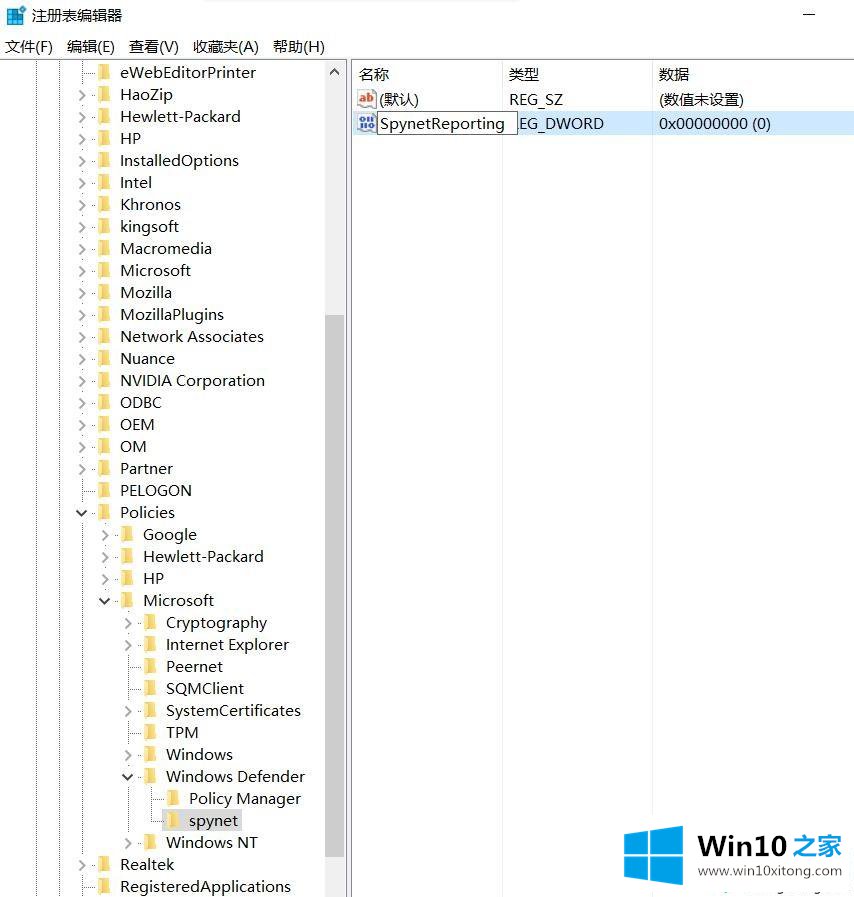The width and height of the screenshot is (854, 897).
Task: Click the folder icon beside Macromedia
Action: click(x=104, y=248)
